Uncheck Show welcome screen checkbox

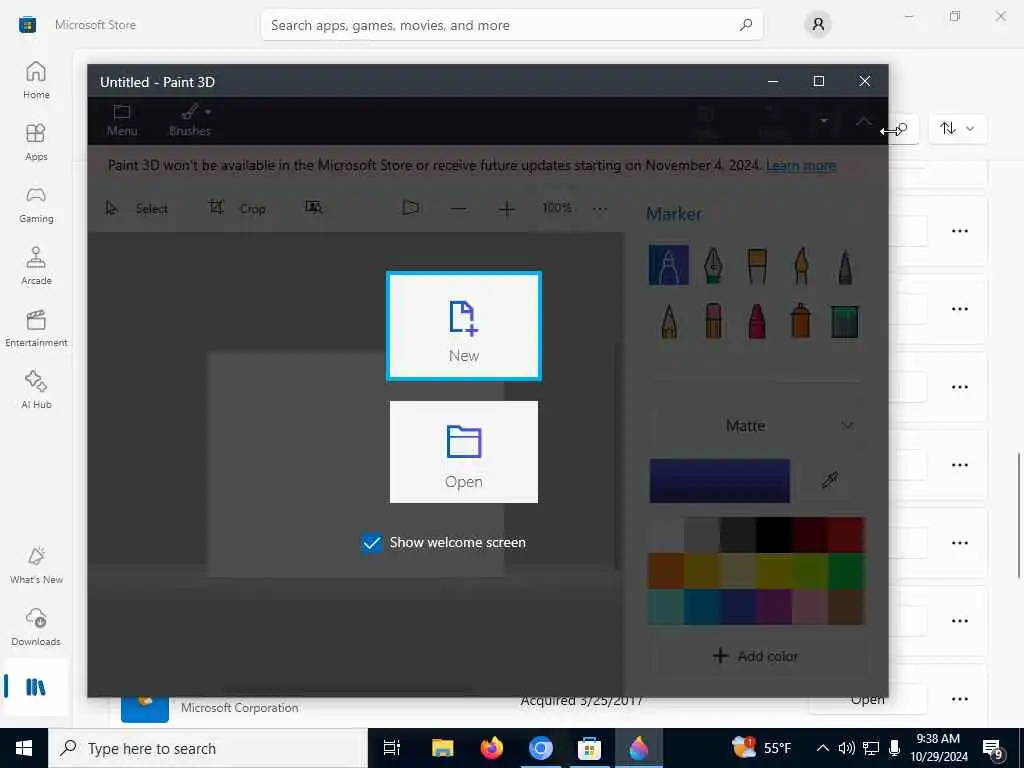(x=372, y=543)
